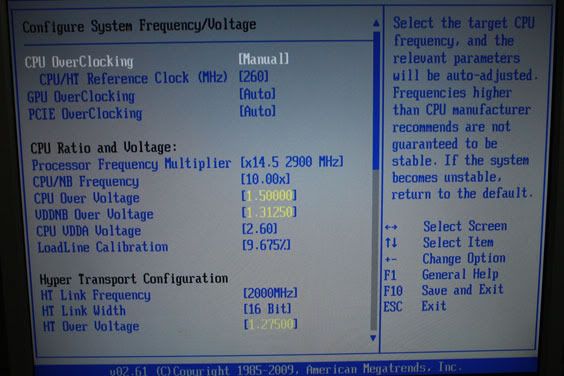Click ESC Exit label
The image size is (564, 376).
click(415, 307)
